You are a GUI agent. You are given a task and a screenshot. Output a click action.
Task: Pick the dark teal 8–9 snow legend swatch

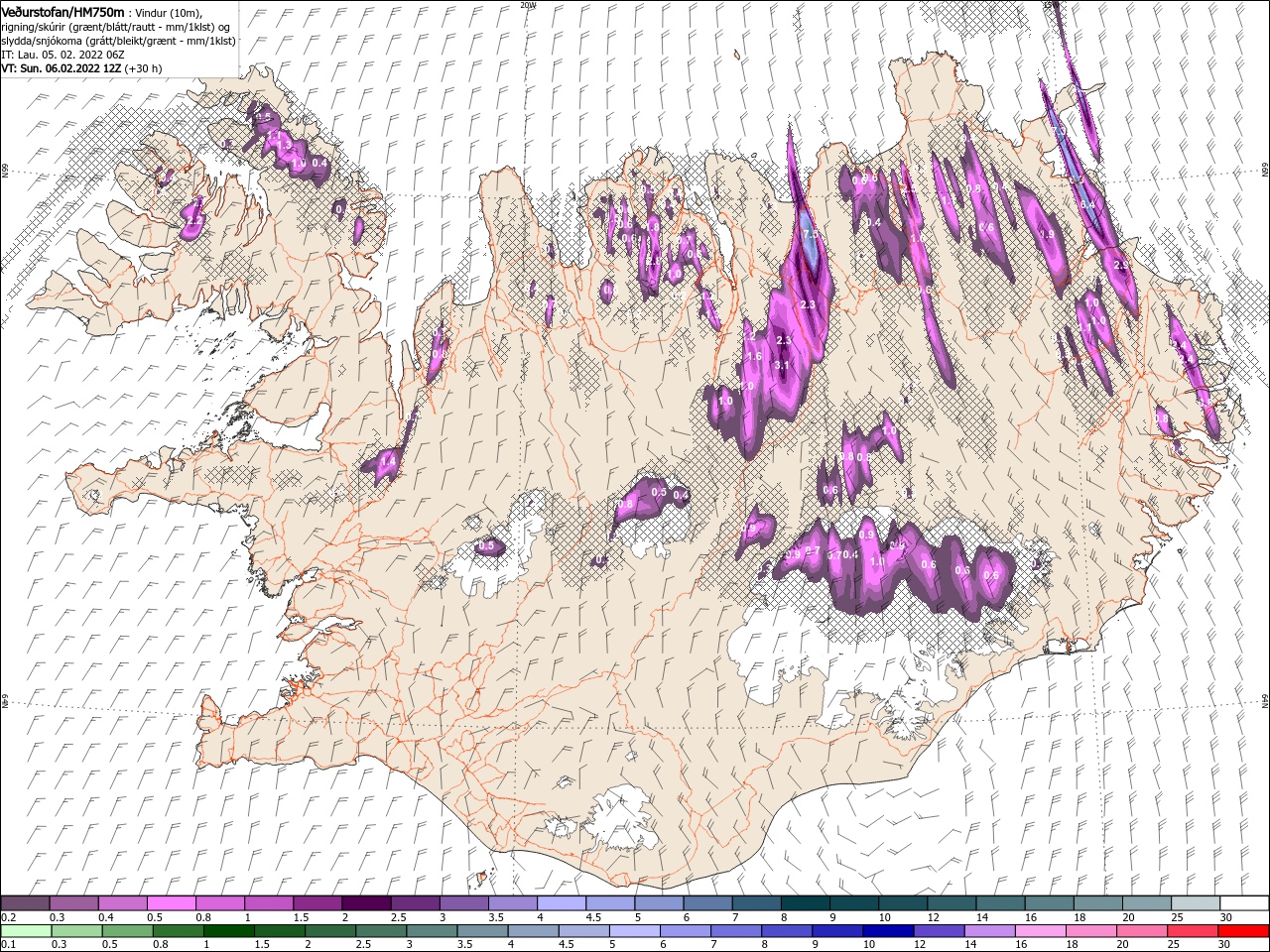pos(806,903)
